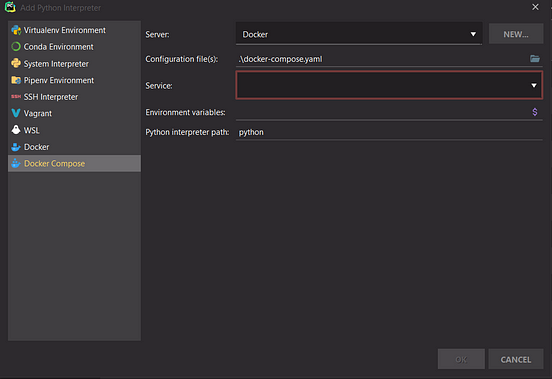Switch to SSH Interpreter option
552x379 pixels.
click(x=74, y=97)
